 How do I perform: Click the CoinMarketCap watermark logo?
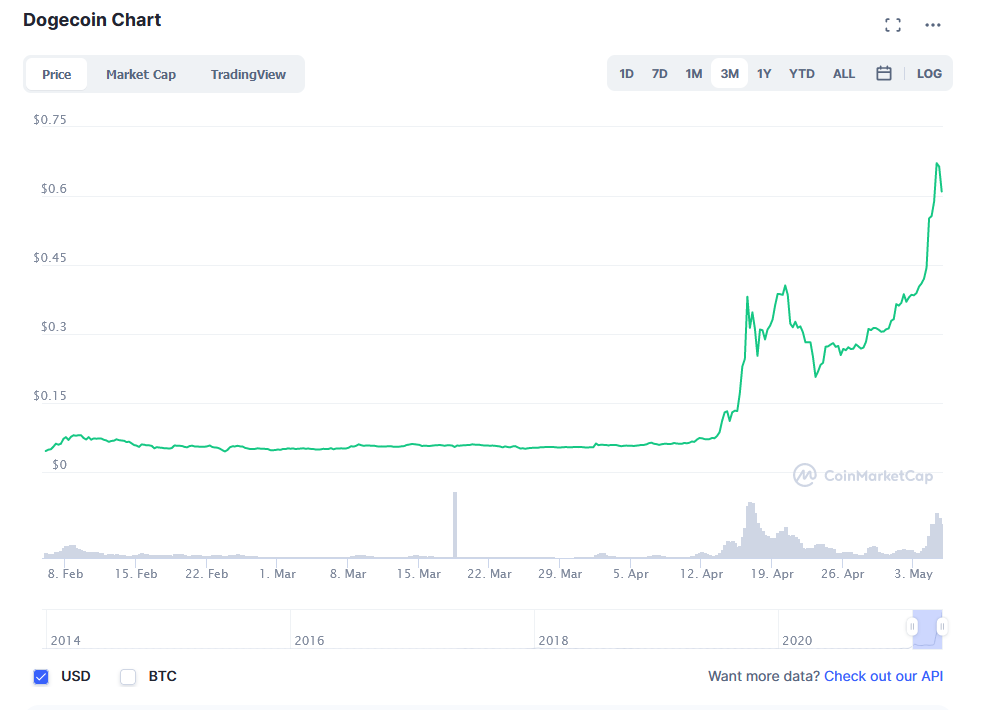point(863,475)
